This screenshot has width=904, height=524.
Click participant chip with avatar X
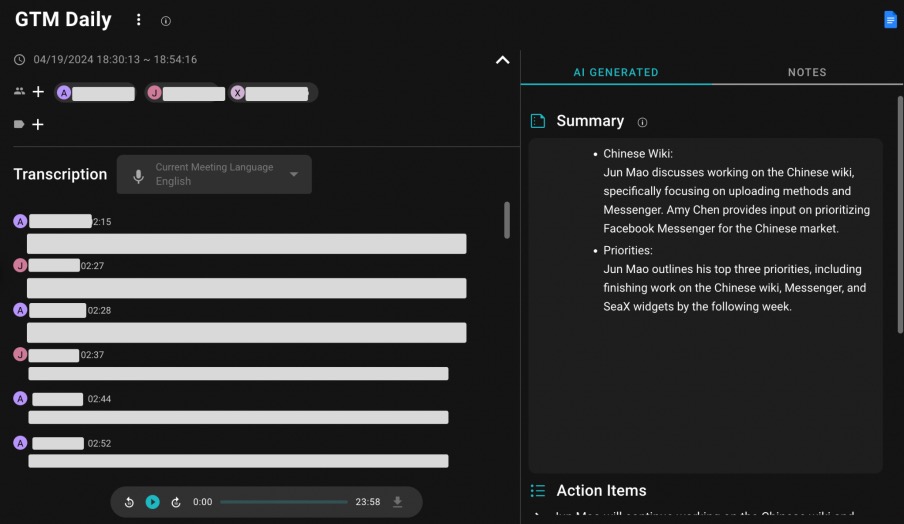coord(273,93)
